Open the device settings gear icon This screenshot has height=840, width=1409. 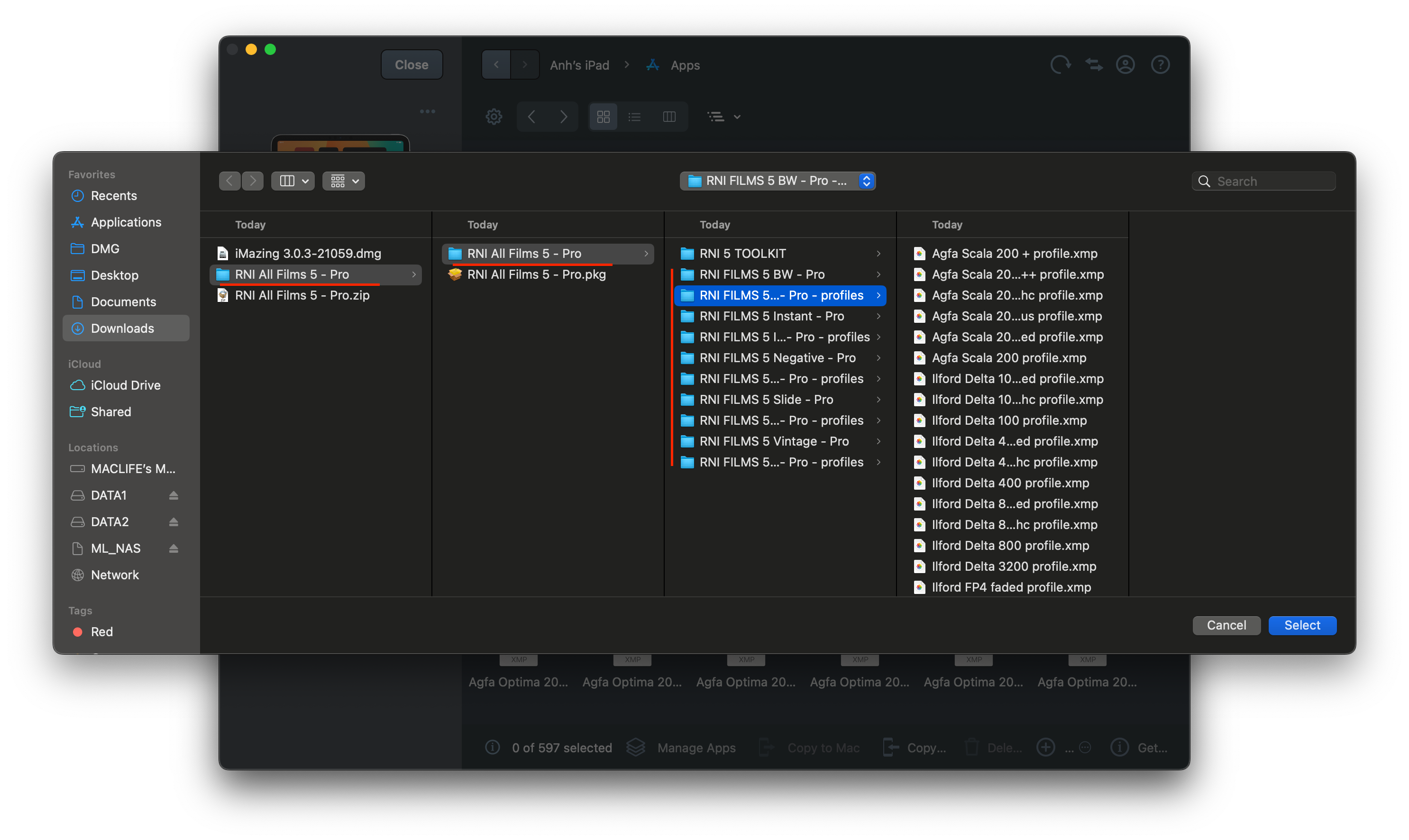point(494,116)
